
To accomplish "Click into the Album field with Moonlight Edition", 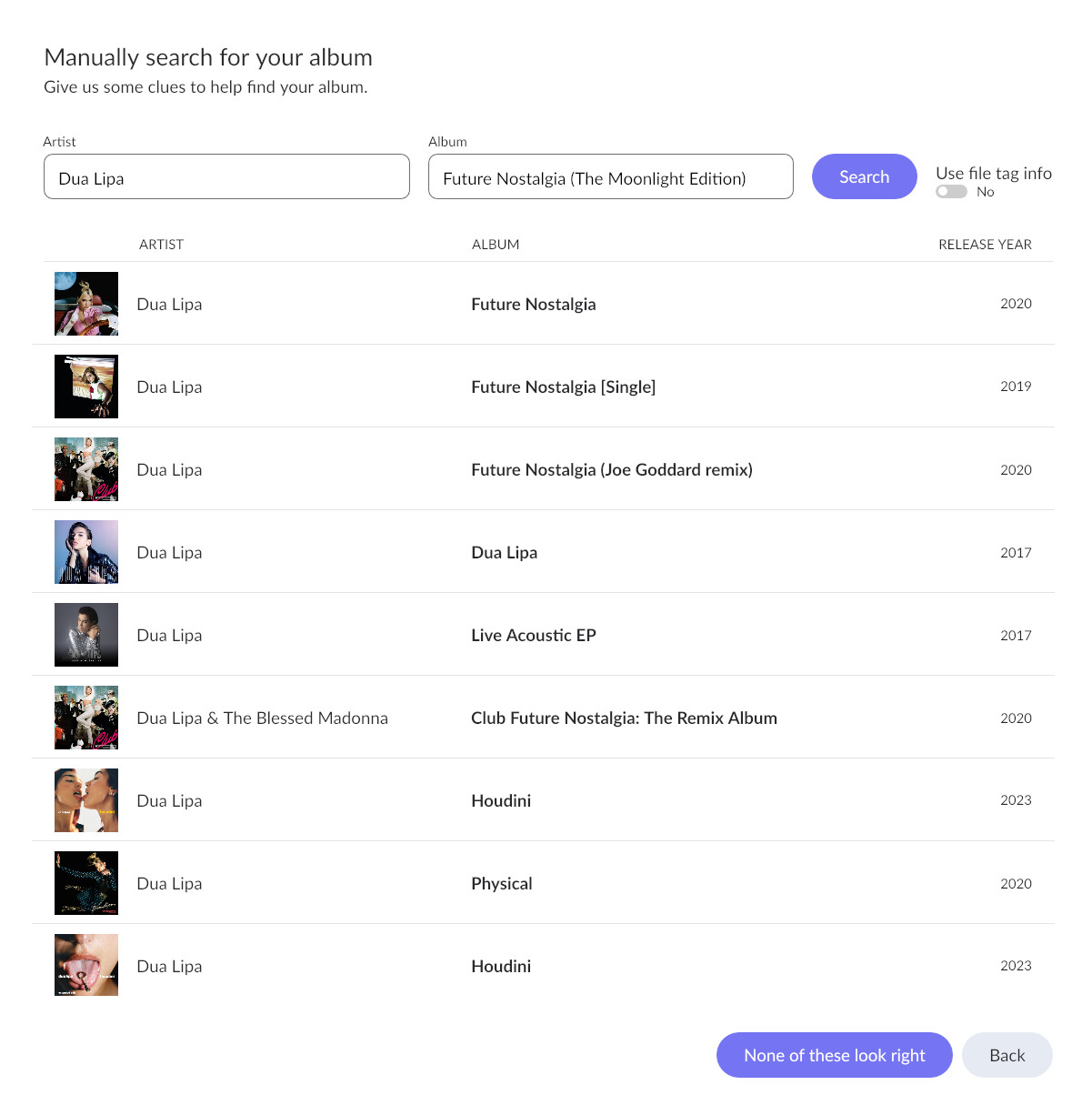I will [611, 176].
